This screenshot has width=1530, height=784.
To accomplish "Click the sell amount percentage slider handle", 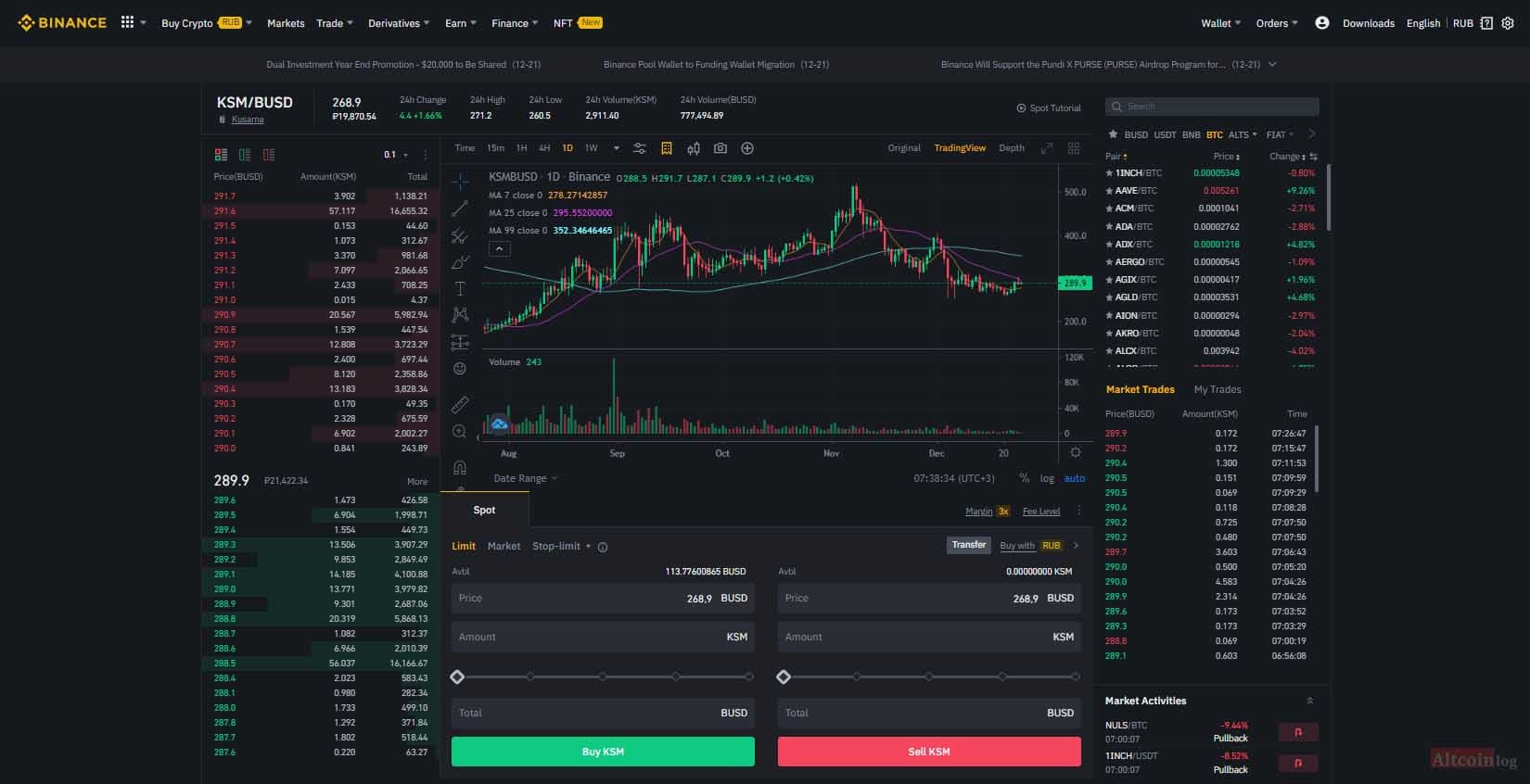I will 784,677.
